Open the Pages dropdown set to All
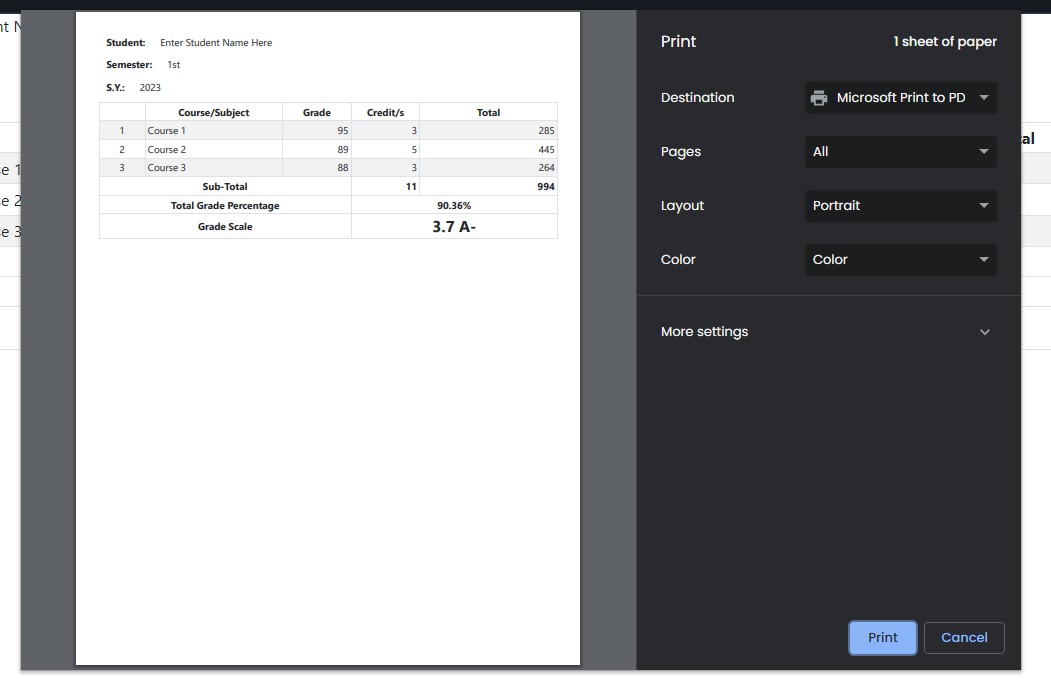1051x688 pixels. 900,151
